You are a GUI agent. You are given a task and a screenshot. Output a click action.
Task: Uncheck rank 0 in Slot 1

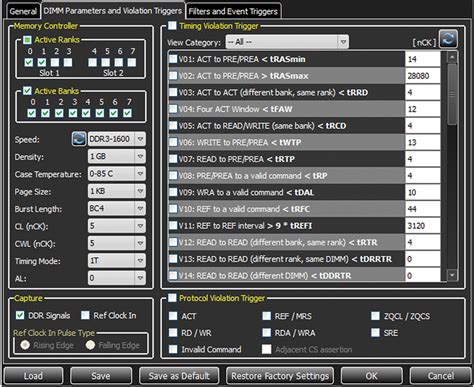29,62
